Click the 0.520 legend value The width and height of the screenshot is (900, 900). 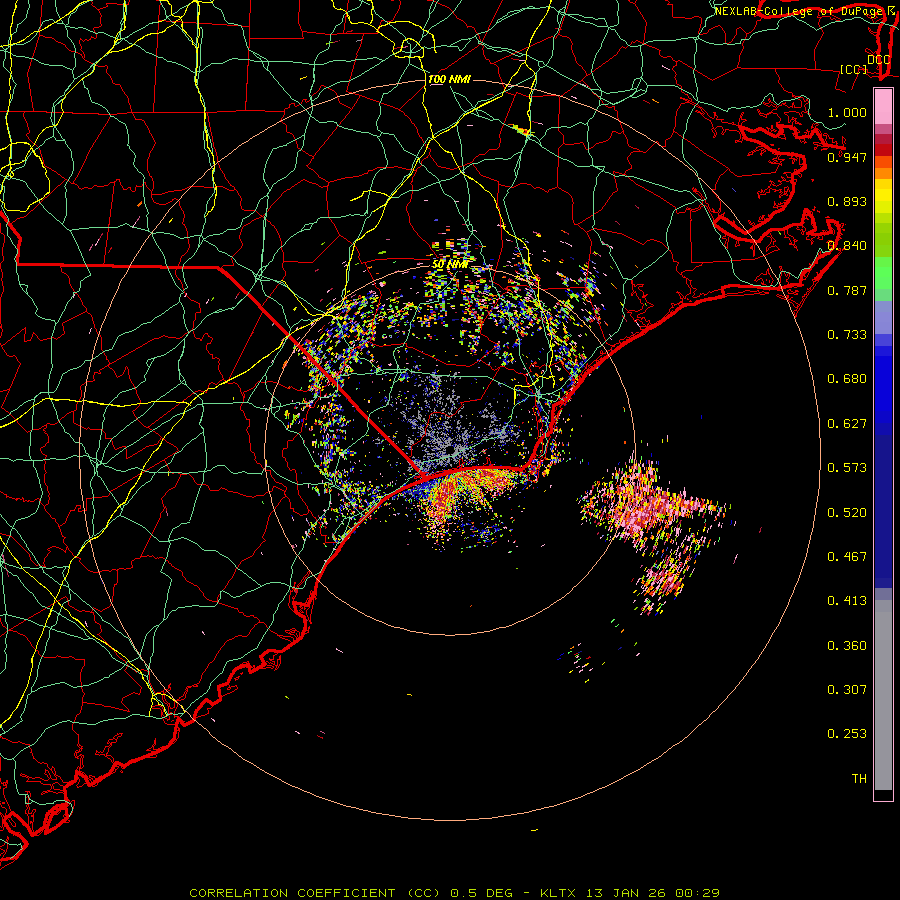[847, 513]
